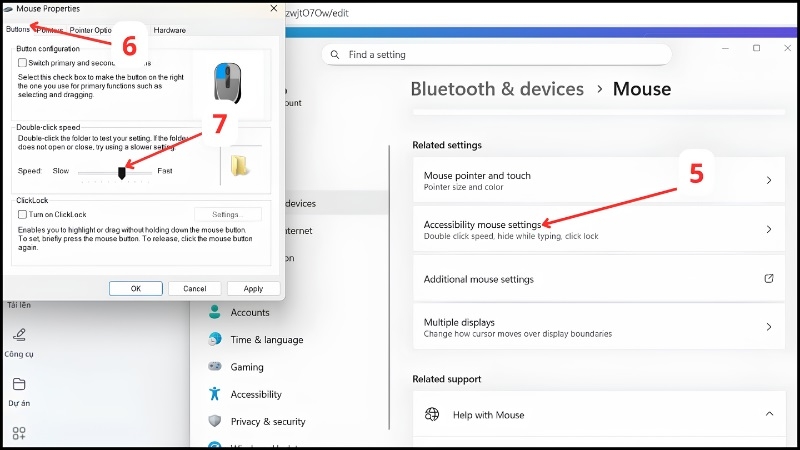Screen dimensions: 800x450
Task: Click the Accessibility figure icon
Action: click(x=215, y=393)
